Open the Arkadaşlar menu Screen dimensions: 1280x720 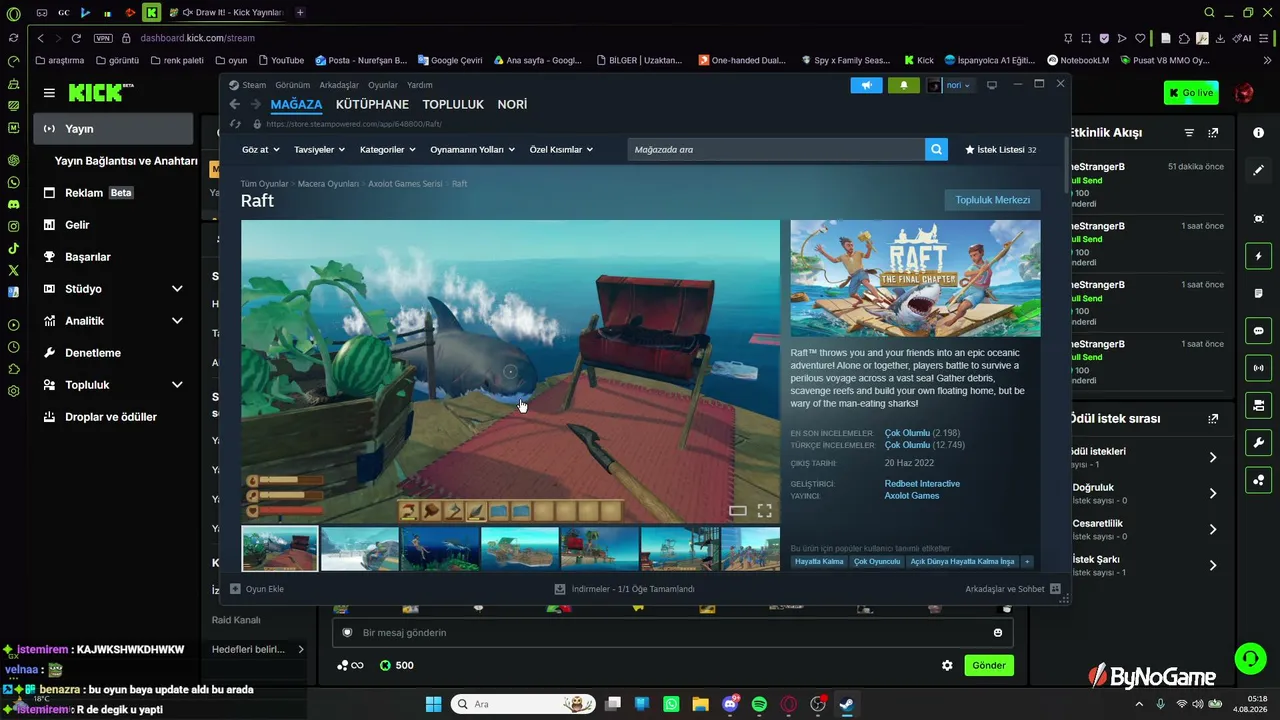339,85
